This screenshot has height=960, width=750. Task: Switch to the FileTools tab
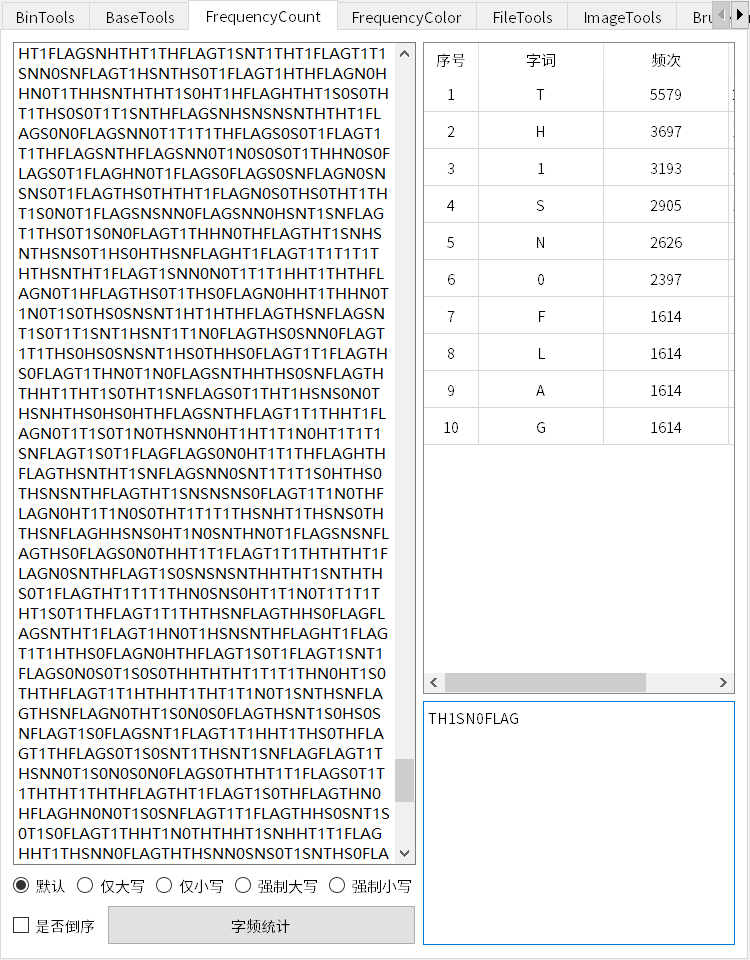click(522, 17)
